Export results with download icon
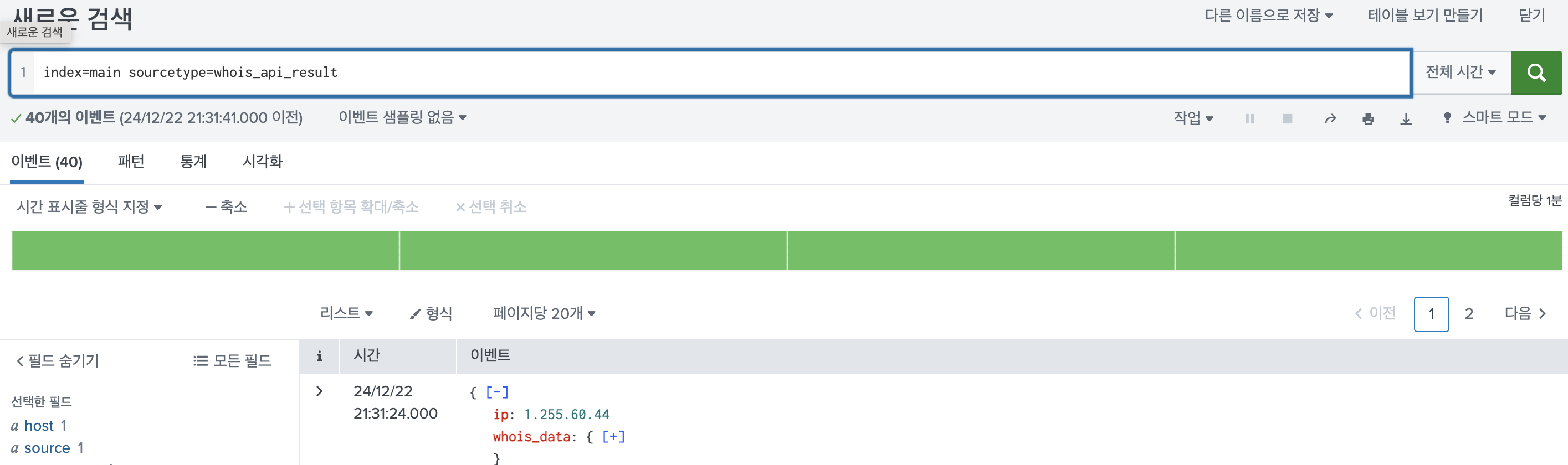This screenshot has width=1568, height=465. pyautogui.click(x=1406, y=118)
